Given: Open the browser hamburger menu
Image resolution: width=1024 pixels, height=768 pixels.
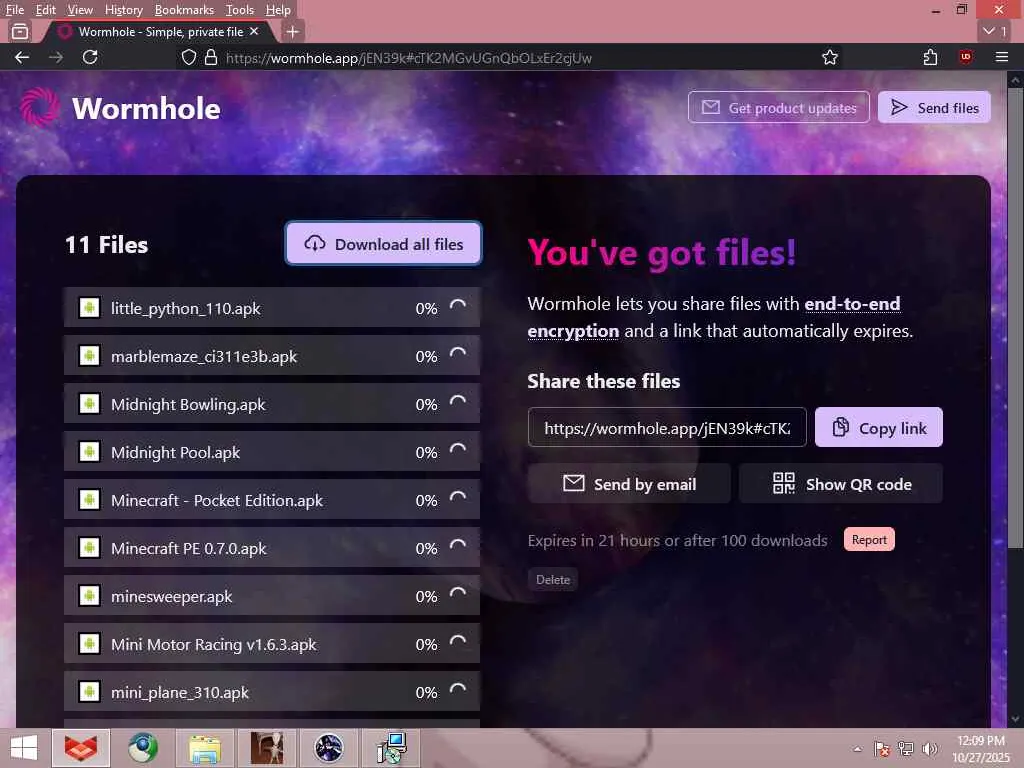Looking at the screenshot, I should (1002, 57).
